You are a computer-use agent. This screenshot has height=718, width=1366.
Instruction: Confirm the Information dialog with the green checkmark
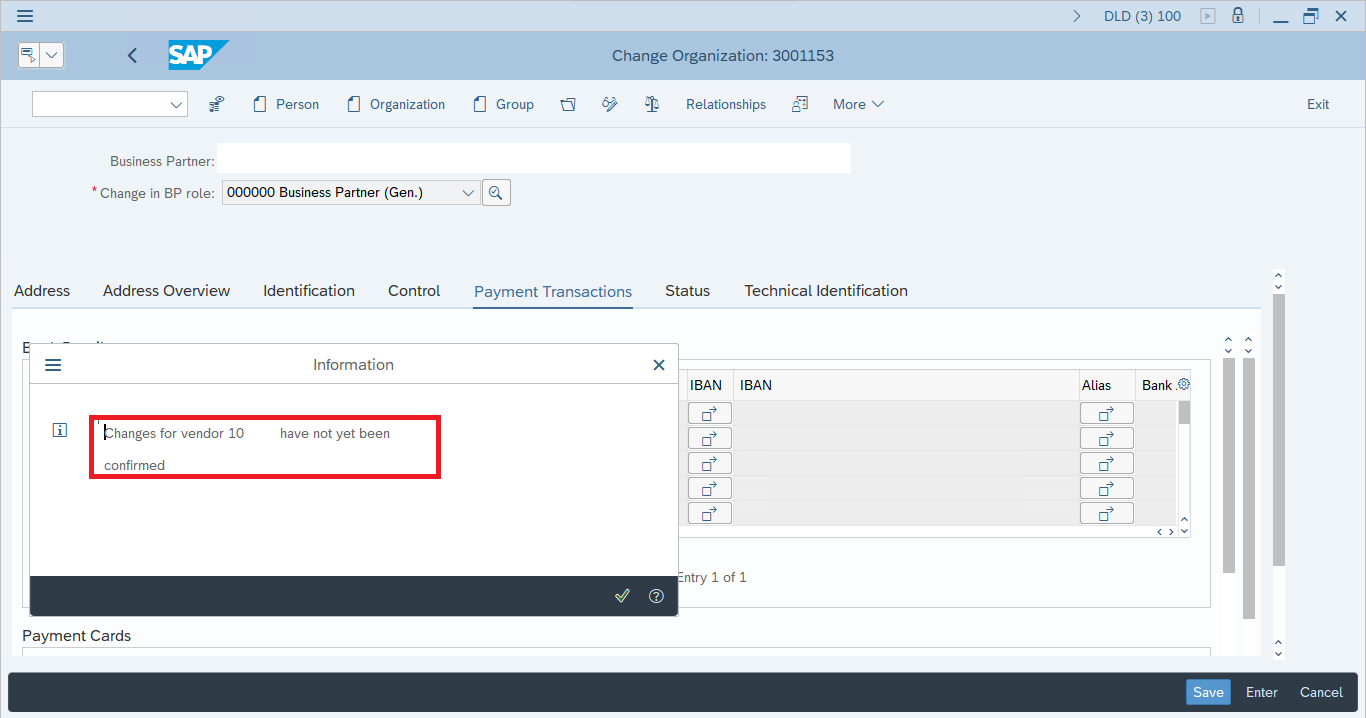pyautogui.click(x=622, y=596)
